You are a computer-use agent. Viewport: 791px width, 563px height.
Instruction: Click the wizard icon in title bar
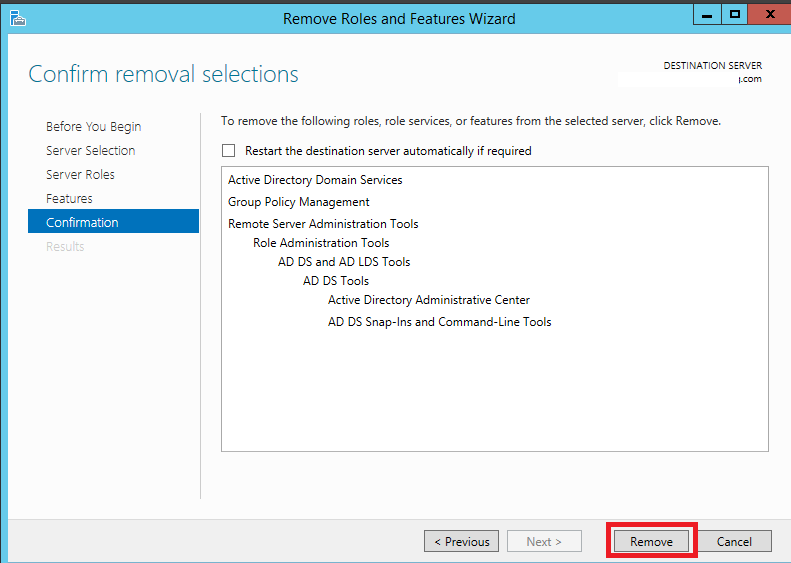18,18
